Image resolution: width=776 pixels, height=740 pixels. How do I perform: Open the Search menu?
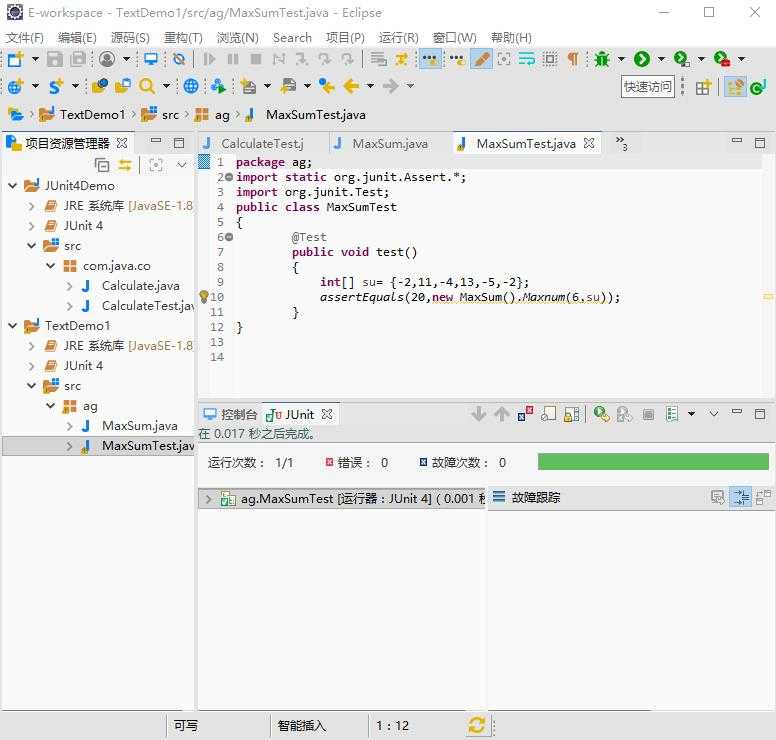(x=292, y=38)
